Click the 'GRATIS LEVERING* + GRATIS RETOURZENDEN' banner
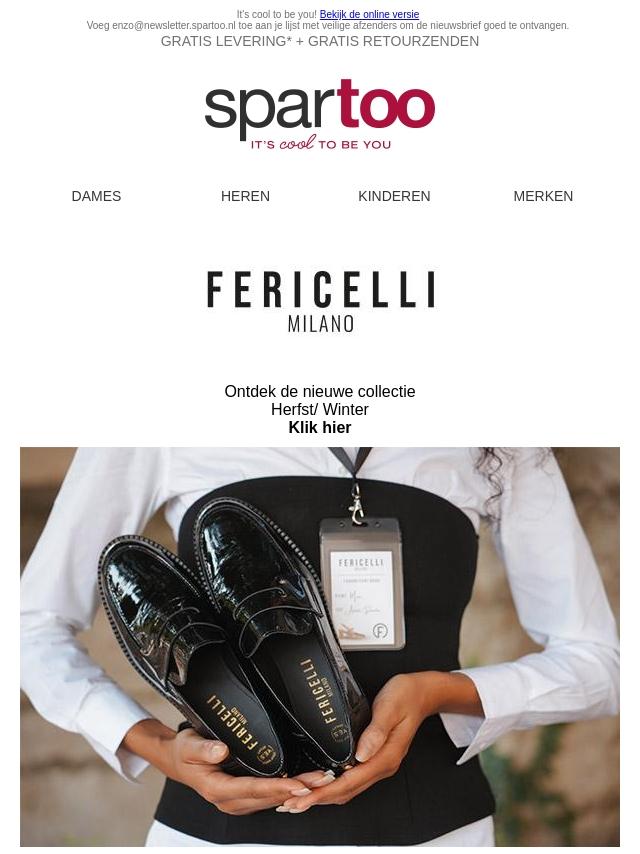This screenshot has height=854, width=640. (x=320, y=41)
